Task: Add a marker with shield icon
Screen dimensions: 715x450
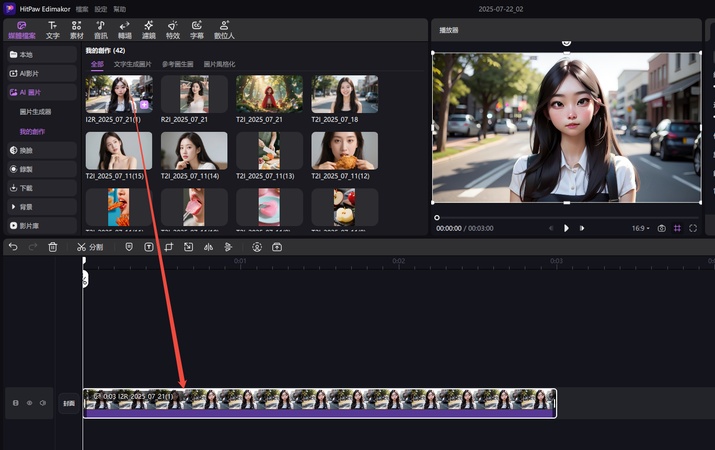Action: click(129, 247)
